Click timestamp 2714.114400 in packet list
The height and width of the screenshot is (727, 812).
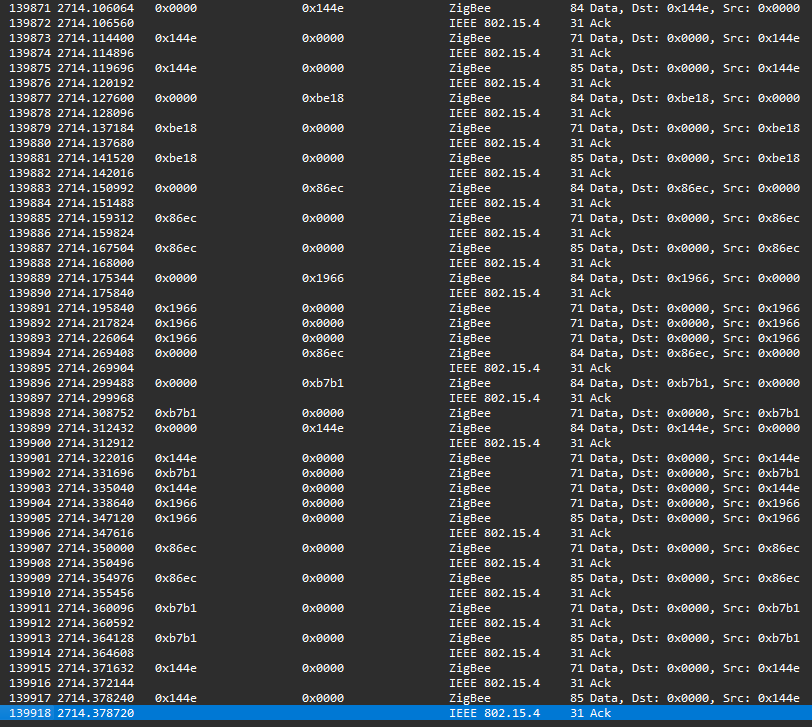95,38
